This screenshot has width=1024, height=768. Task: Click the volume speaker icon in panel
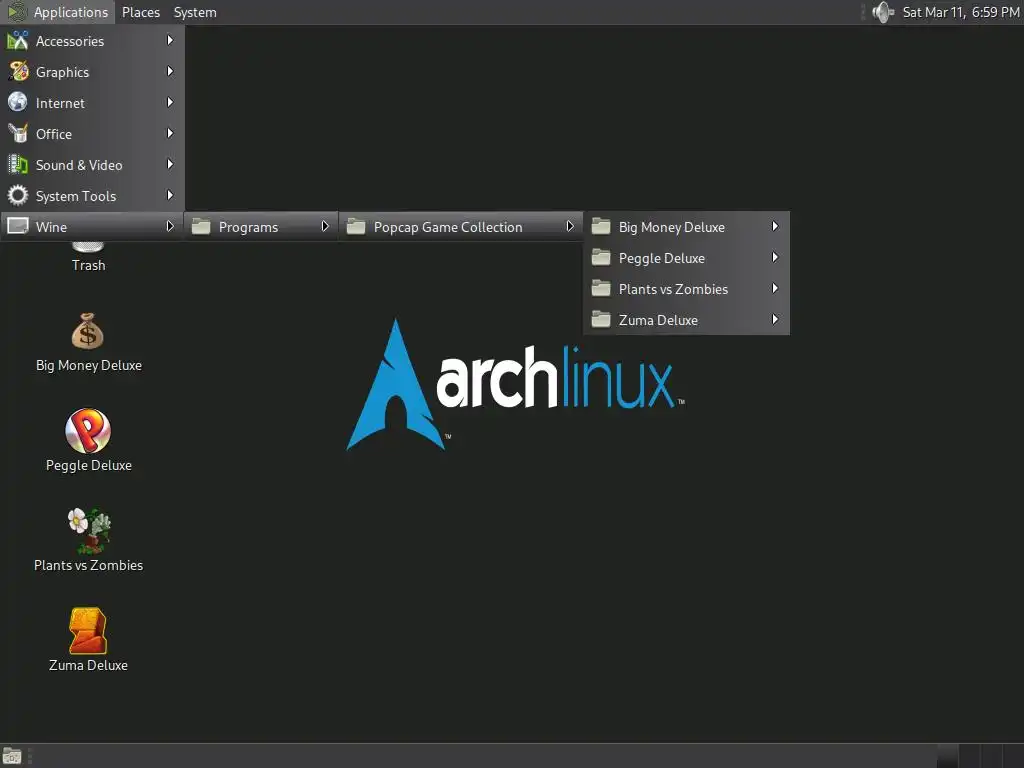tap(882, 12)
